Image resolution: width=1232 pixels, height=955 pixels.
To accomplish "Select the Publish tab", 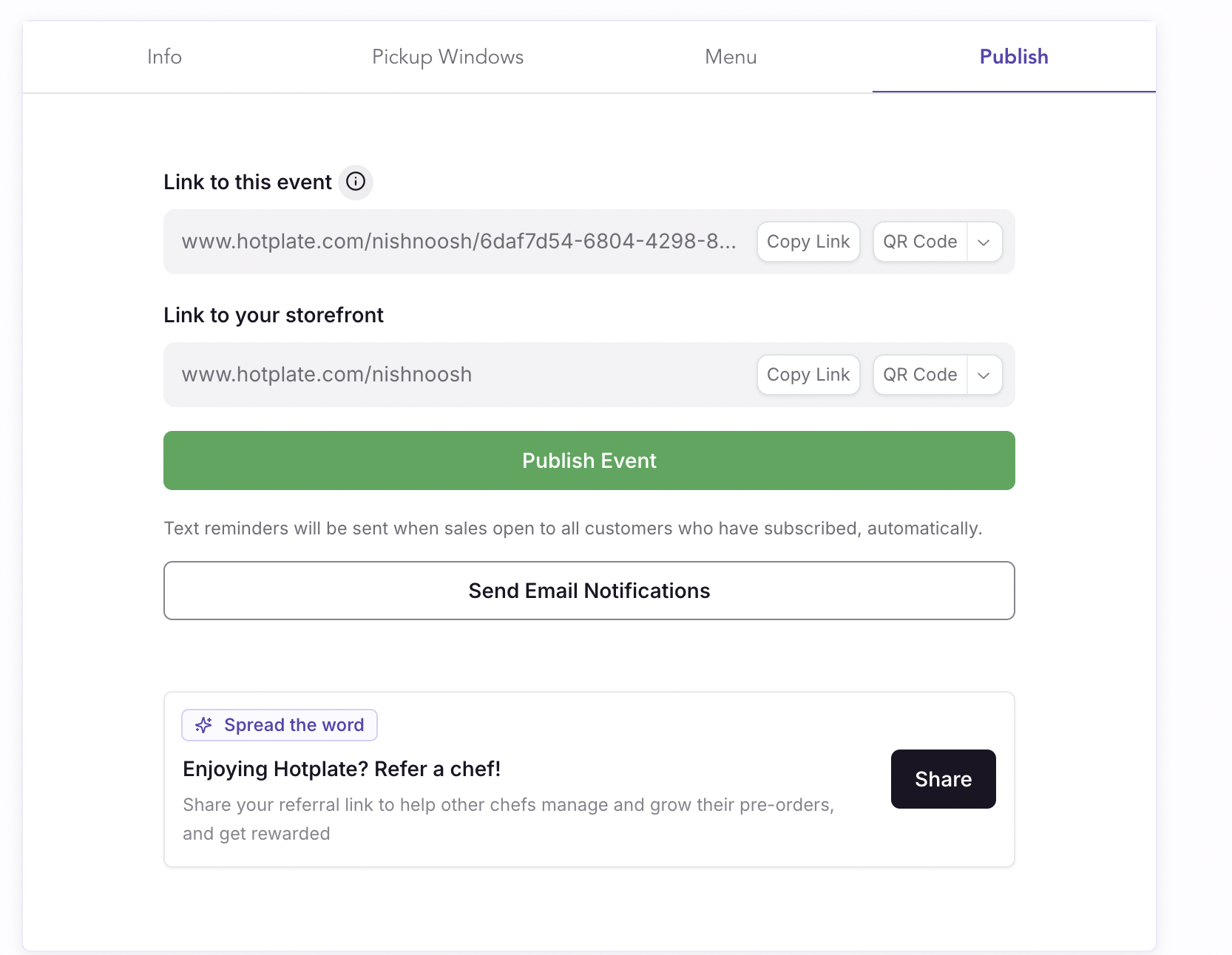I will point(1013,57).
